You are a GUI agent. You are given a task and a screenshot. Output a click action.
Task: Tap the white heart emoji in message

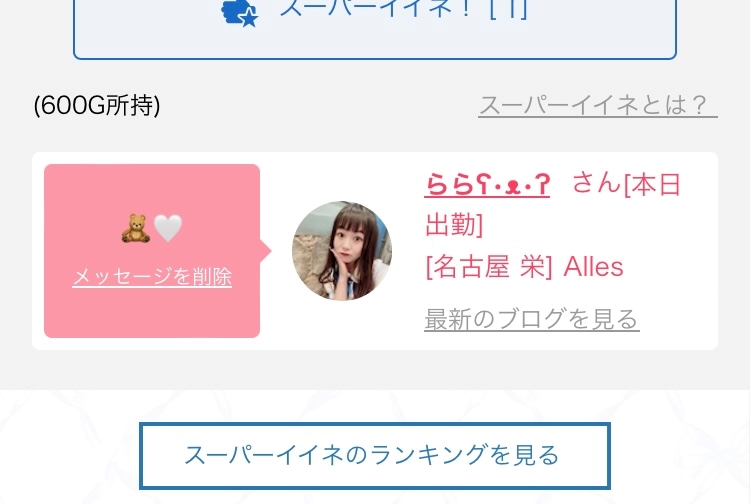pyautogui.click(x=168, y=228)
